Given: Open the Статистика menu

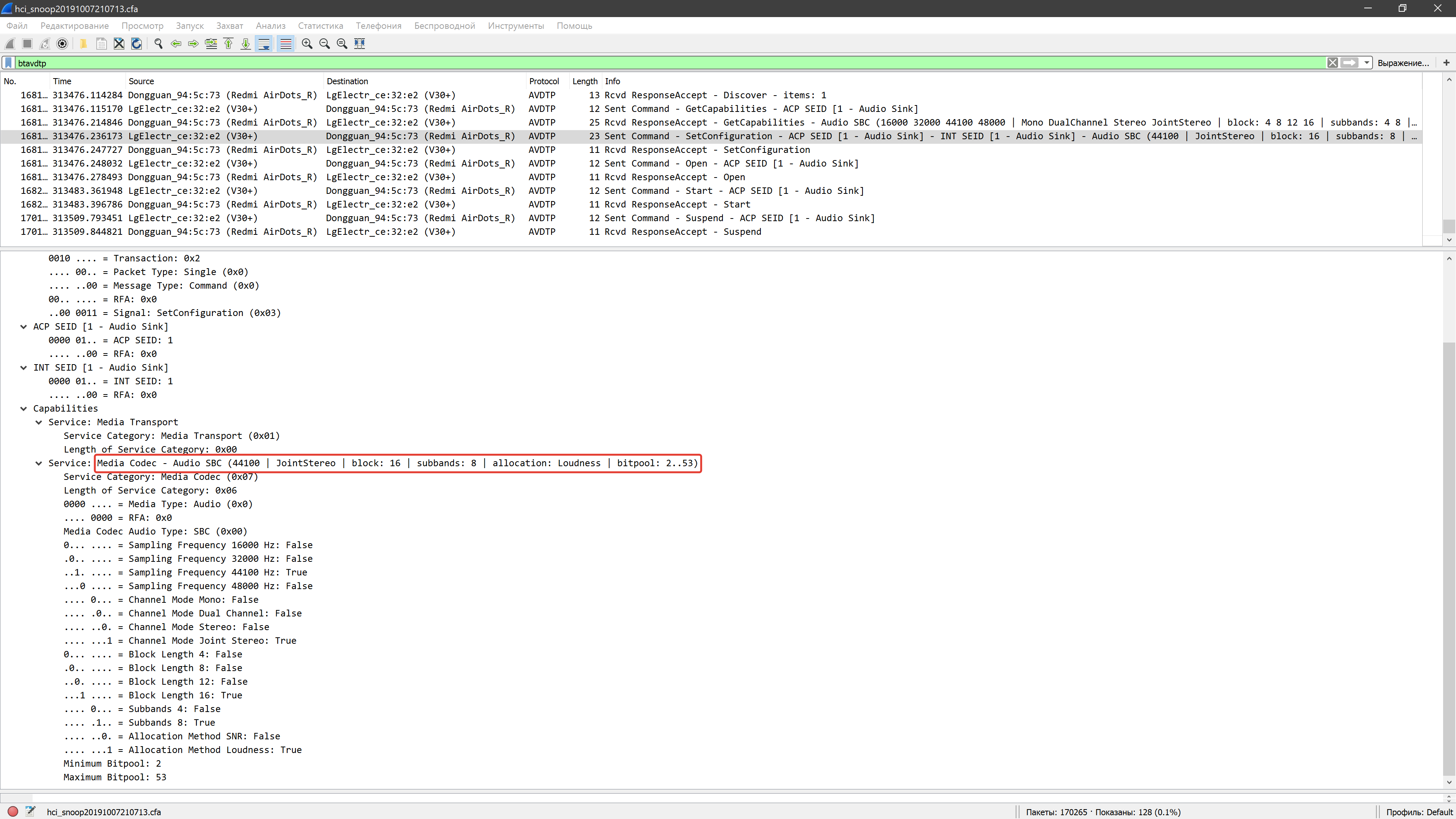Looking at the screenshot, I should click(320, 26).
